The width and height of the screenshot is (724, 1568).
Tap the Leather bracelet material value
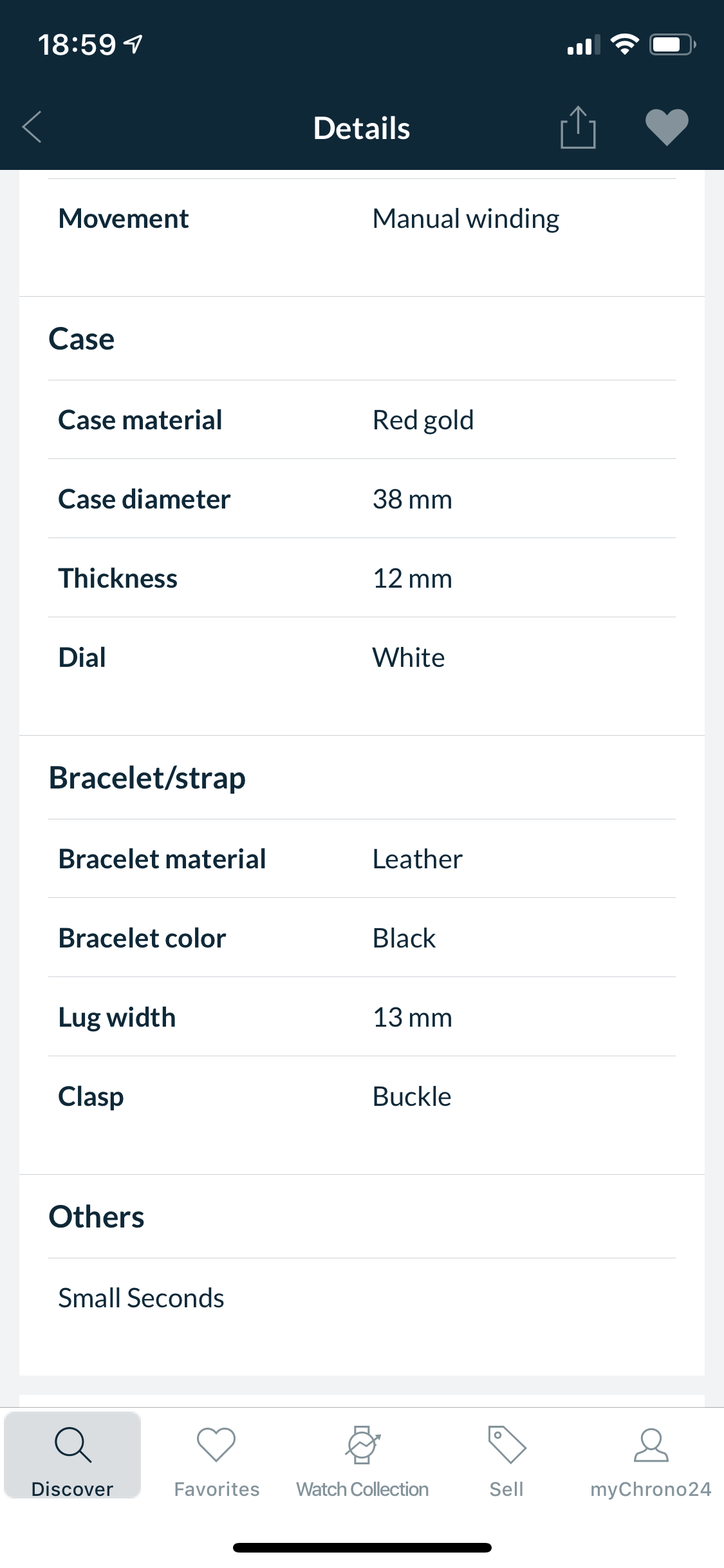(x=418, y=859)
